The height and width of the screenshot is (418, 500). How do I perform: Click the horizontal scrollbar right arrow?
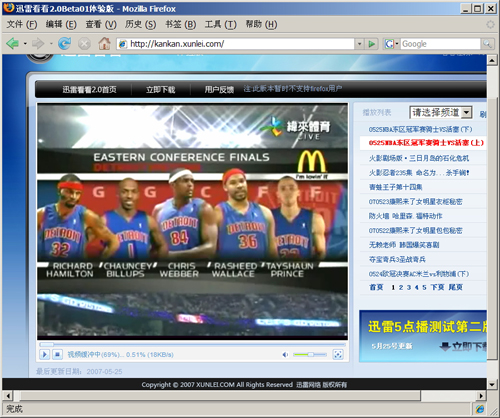[480, 396]
